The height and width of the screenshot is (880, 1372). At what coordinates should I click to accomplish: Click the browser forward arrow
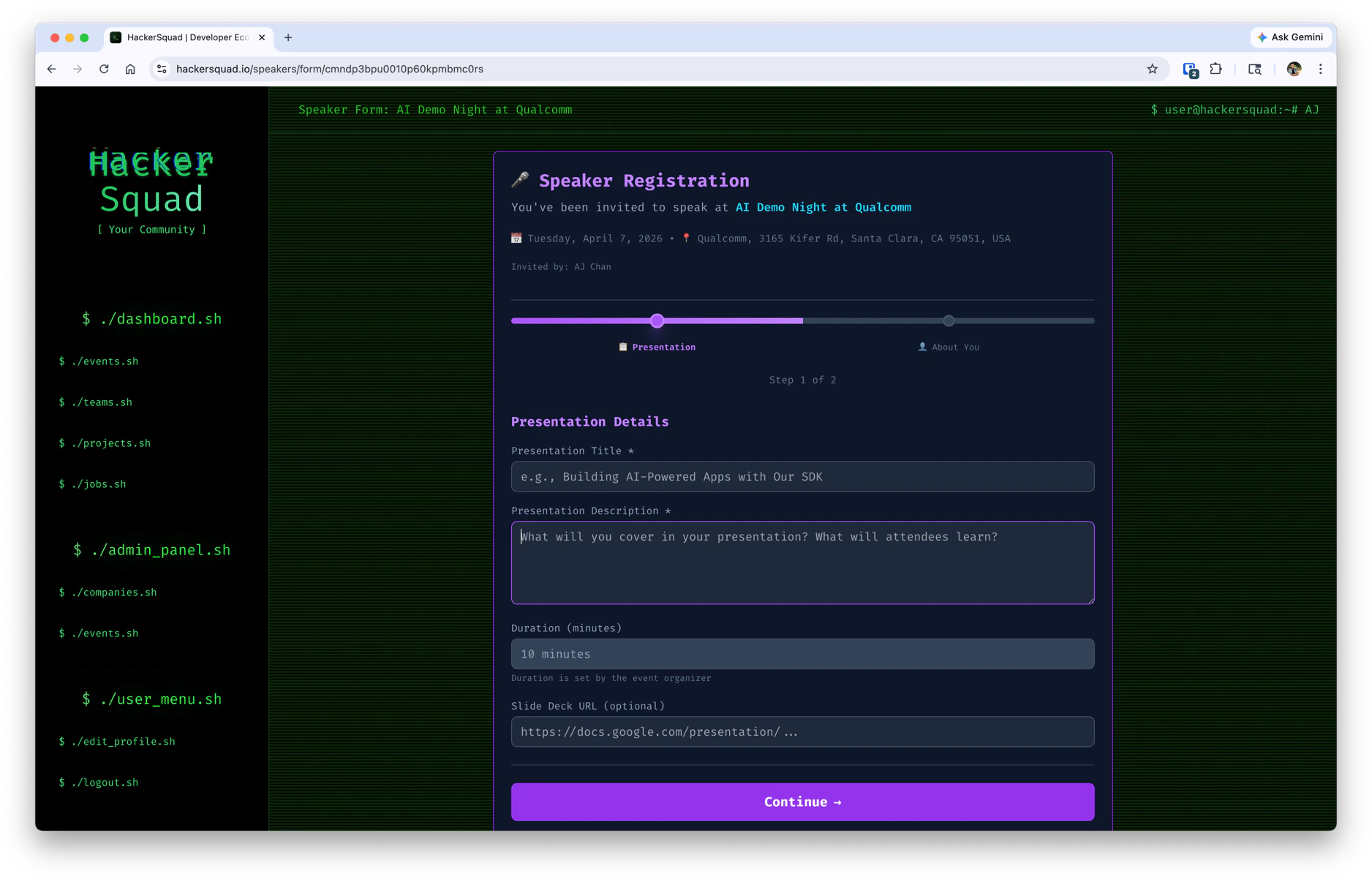point(78,69)
